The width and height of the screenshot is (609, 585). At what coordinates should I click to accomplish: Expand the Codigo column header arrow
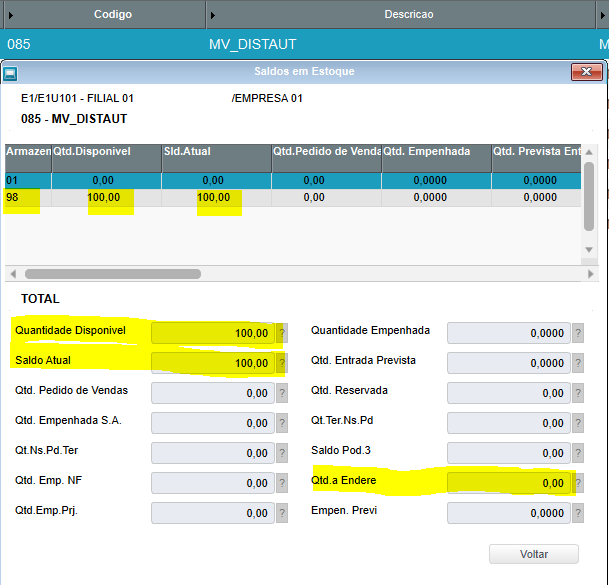coord(11,16)
